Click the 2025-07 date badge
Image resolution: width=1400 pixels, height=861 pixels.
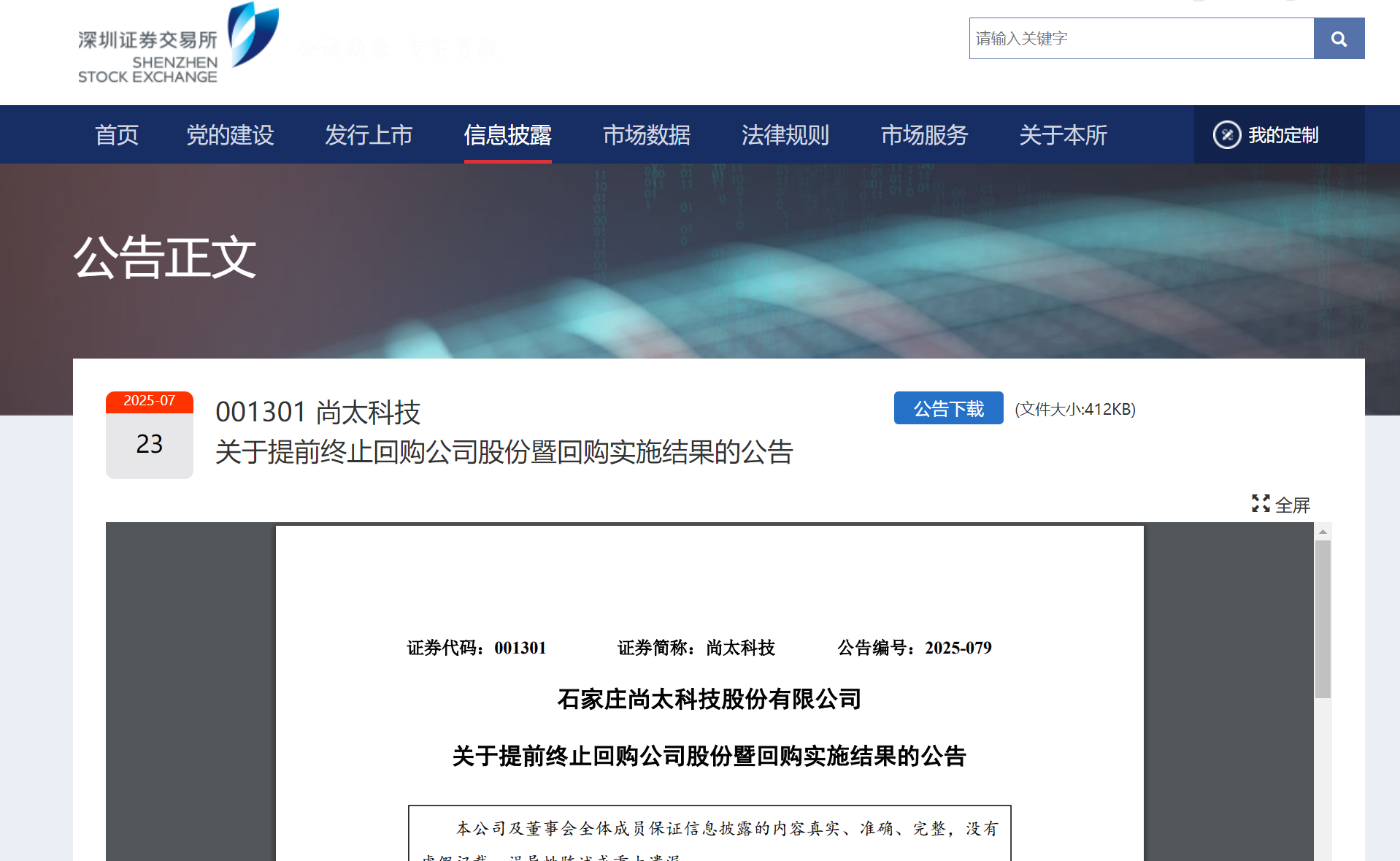150,401
